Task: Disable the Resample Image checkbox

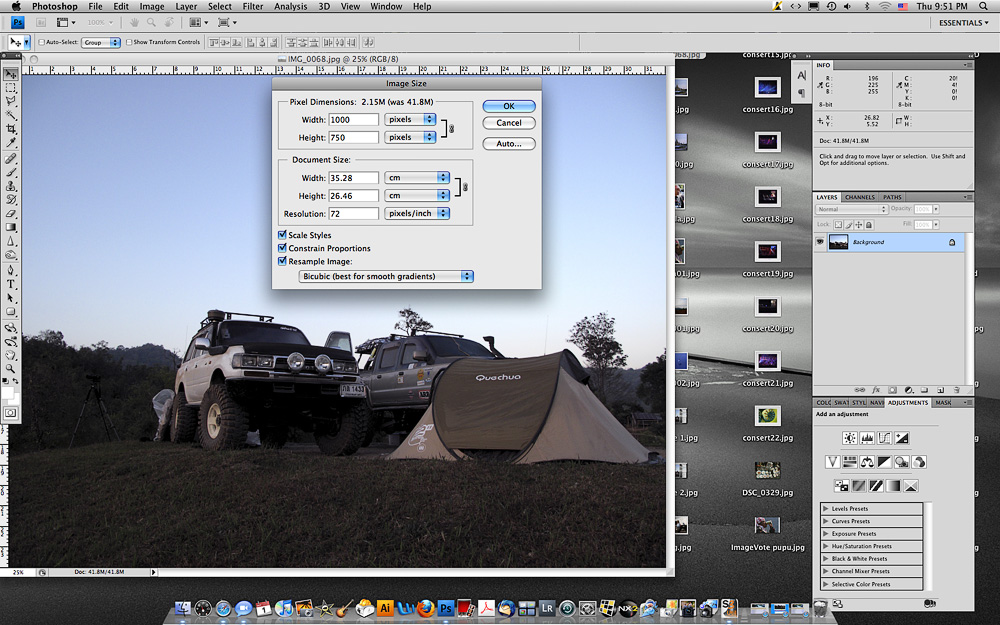Action: click(282, 261)
